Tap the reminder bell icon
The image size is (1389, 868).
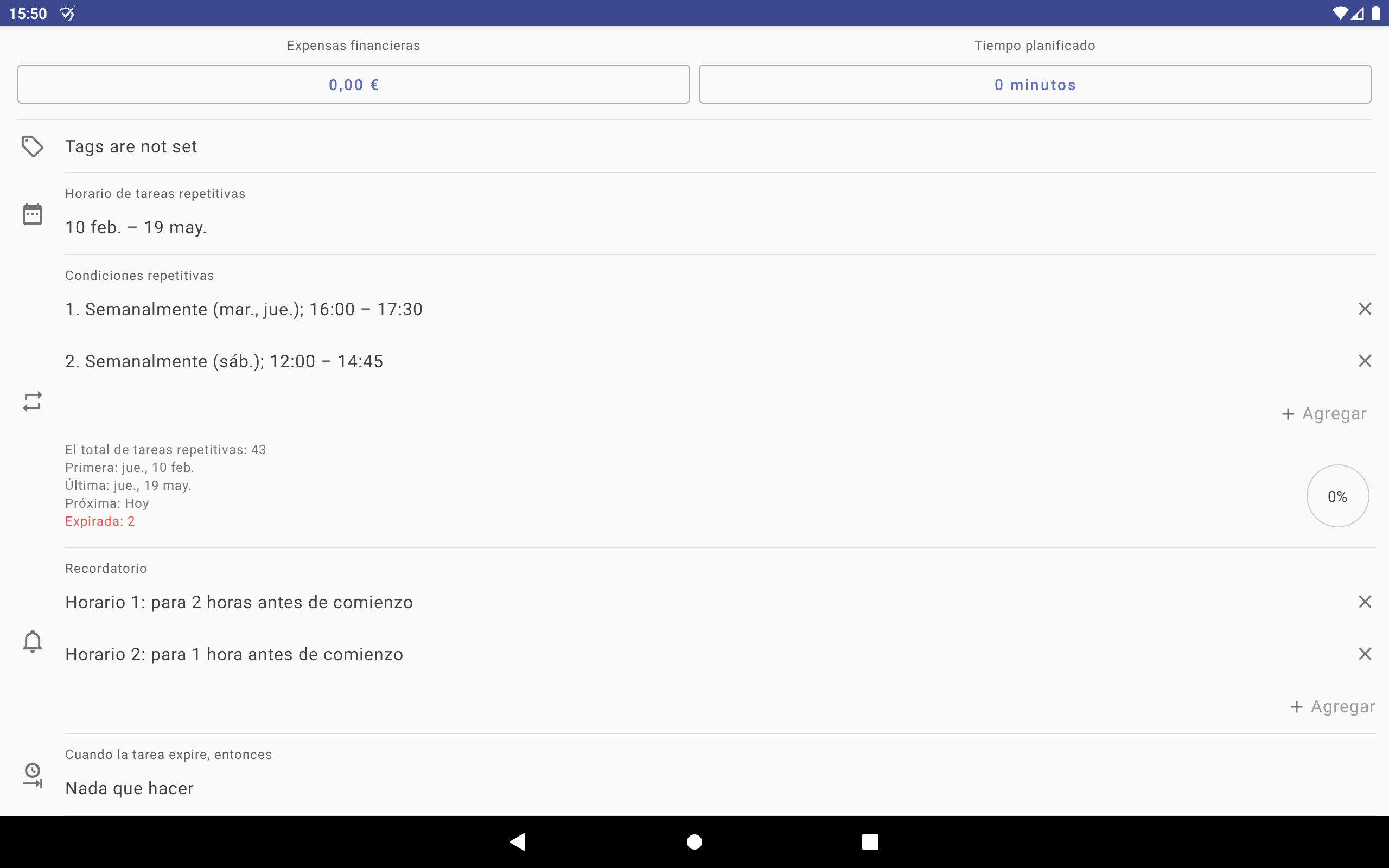coord(32,641)
